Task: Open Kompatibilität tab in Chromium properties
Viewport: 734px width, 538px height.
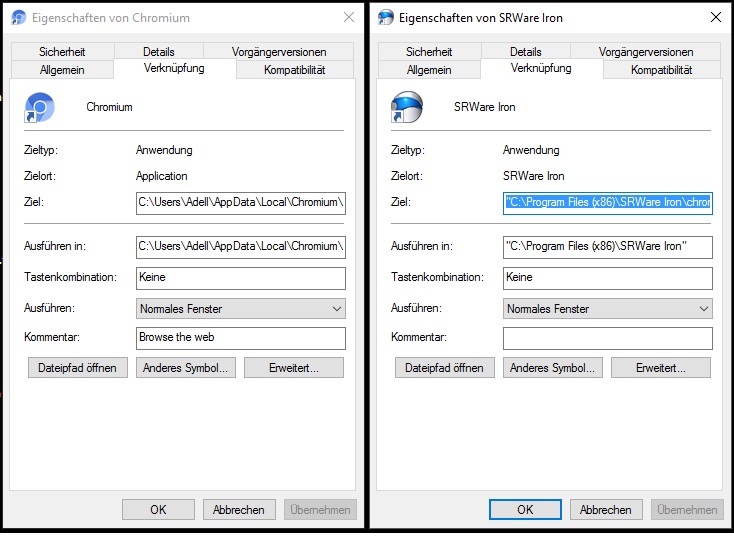Action: pos(294,70)
